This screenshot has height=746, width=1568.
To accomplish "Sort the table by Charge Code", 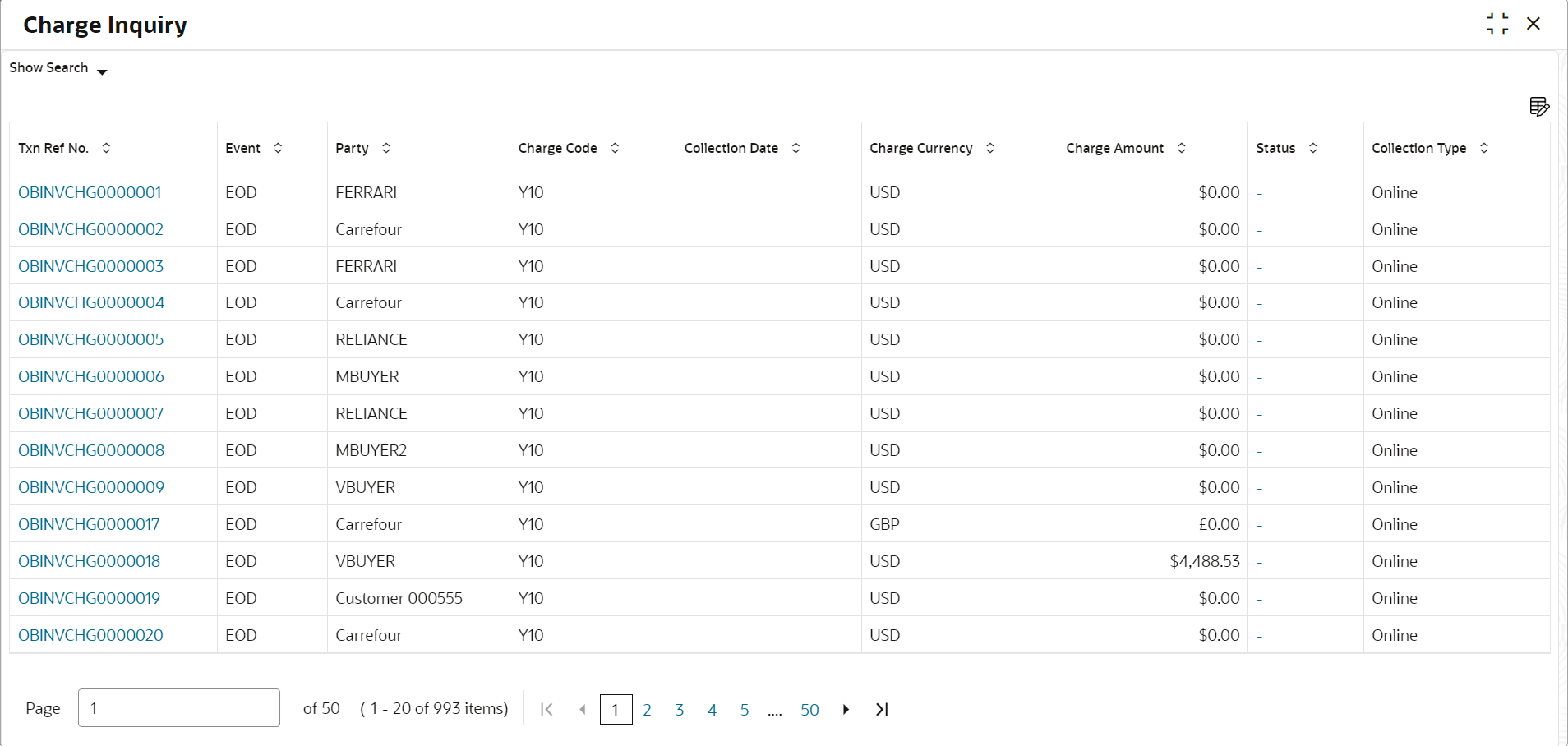I will coord(614,148).
